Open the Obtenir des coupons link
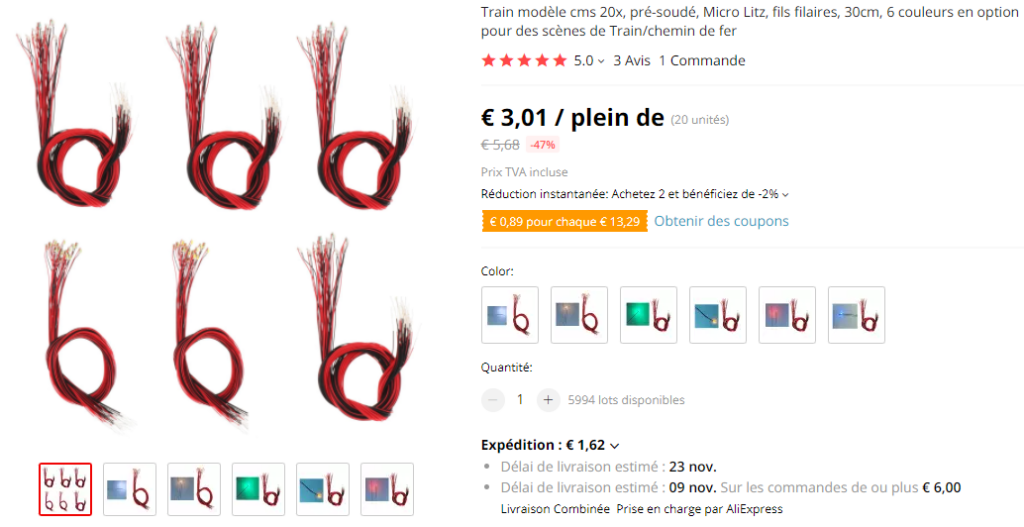1024x527 pixels. pos(721,221)
